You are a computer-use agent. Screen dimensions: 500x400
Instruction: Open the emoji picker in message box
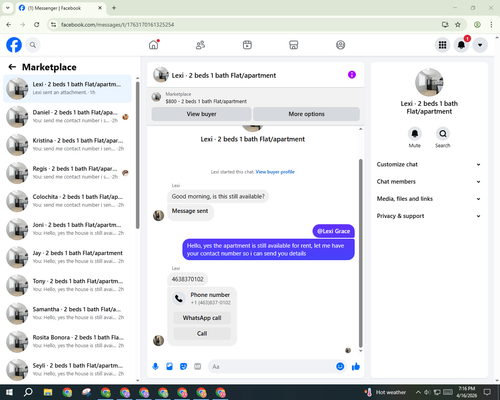point(340,367)
